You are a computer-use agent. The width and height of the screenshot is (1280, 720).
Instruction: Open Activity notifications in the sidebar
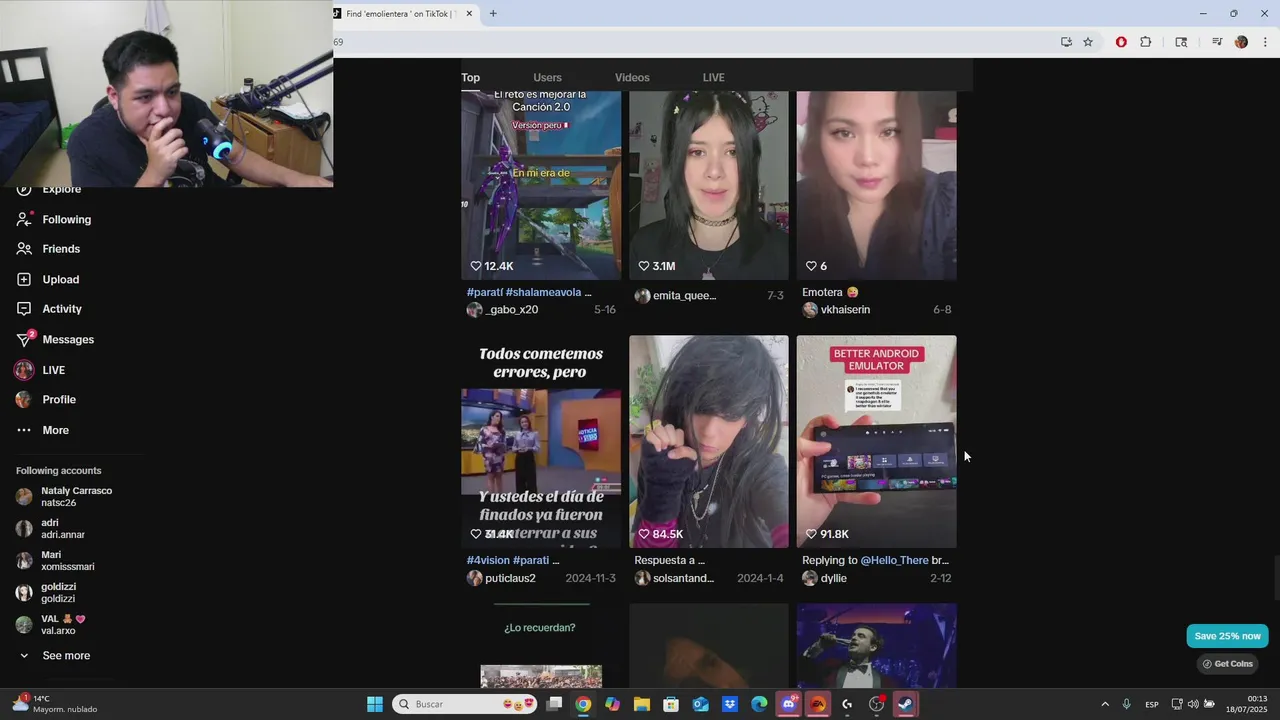62,309
